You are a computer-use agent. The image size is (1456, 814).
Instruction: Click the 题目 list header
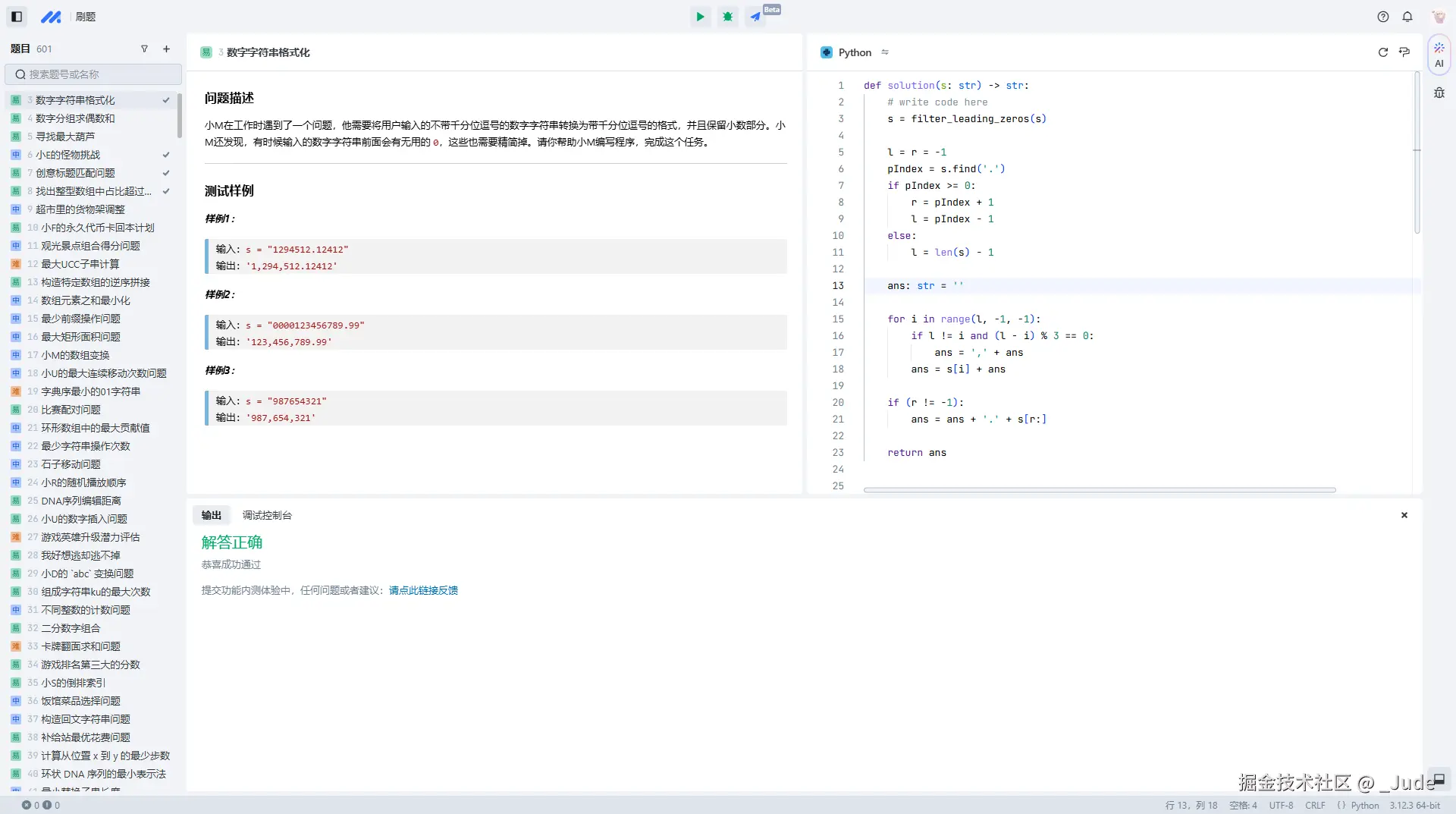tap(20, 49)
